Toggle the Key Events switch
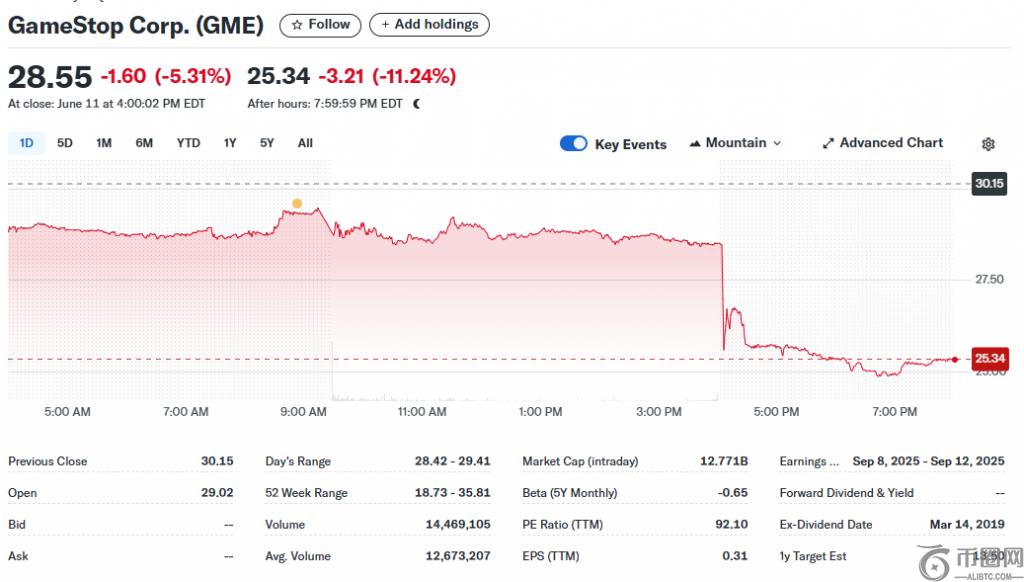Image resolution: width=1024 pixels, height=582 pixels. [x=574, y=144]
